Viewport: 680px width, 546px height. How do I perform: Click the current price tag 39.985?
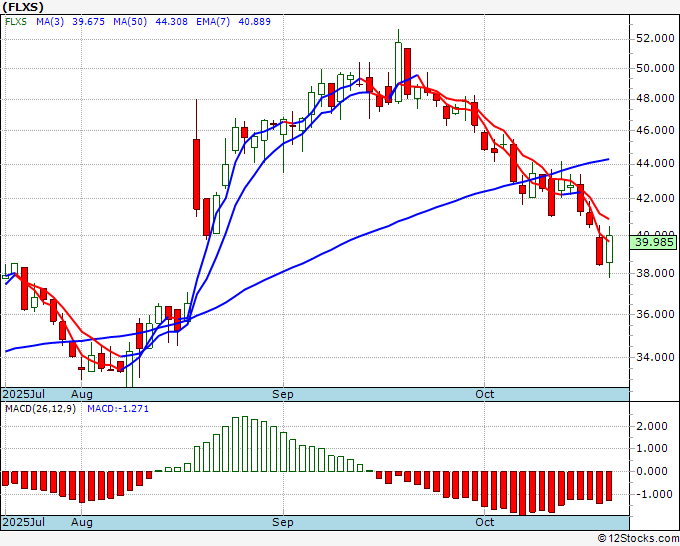[x=654, y=242]
